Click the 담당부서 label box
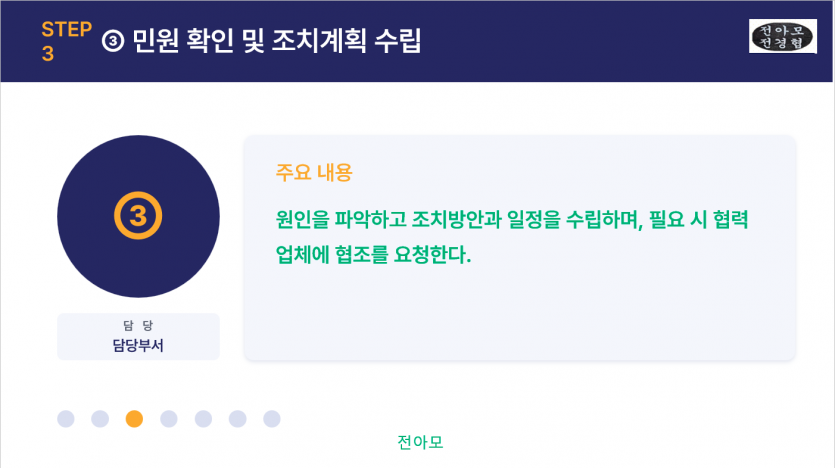Image resolution: width=835 pixels, height=468 pixels. (x=138, y=336)
